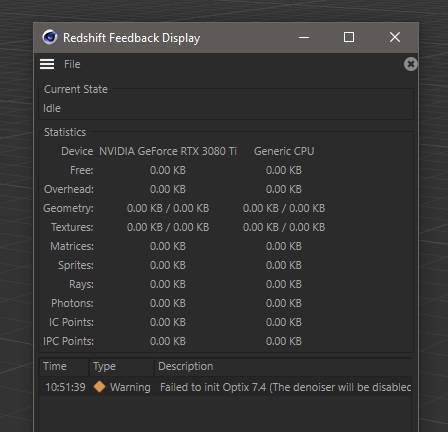Click the Time column header
448x432 pixels.
coord(64,367)
